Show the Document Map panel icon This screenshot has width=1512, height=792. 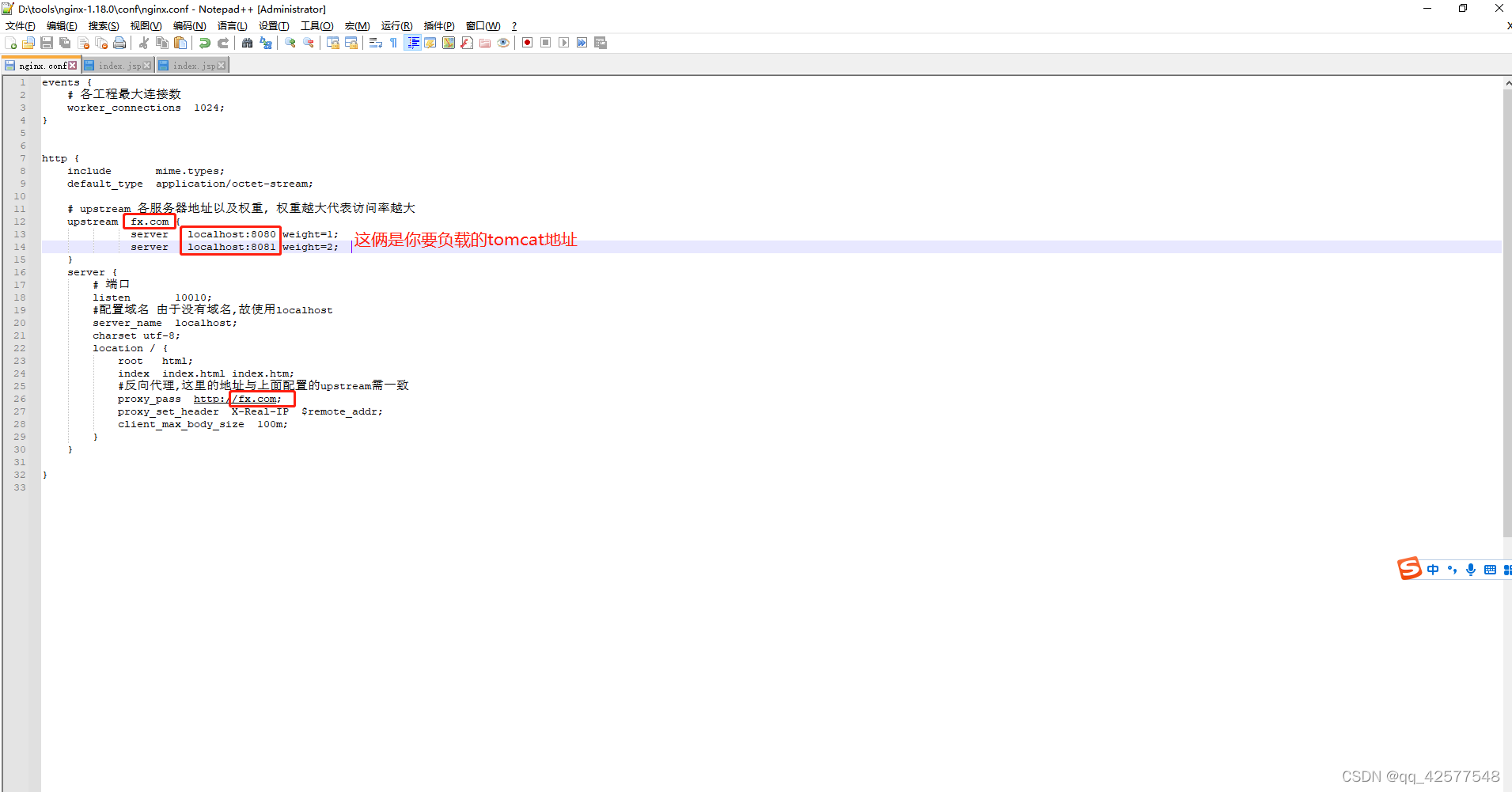[449, 43]
